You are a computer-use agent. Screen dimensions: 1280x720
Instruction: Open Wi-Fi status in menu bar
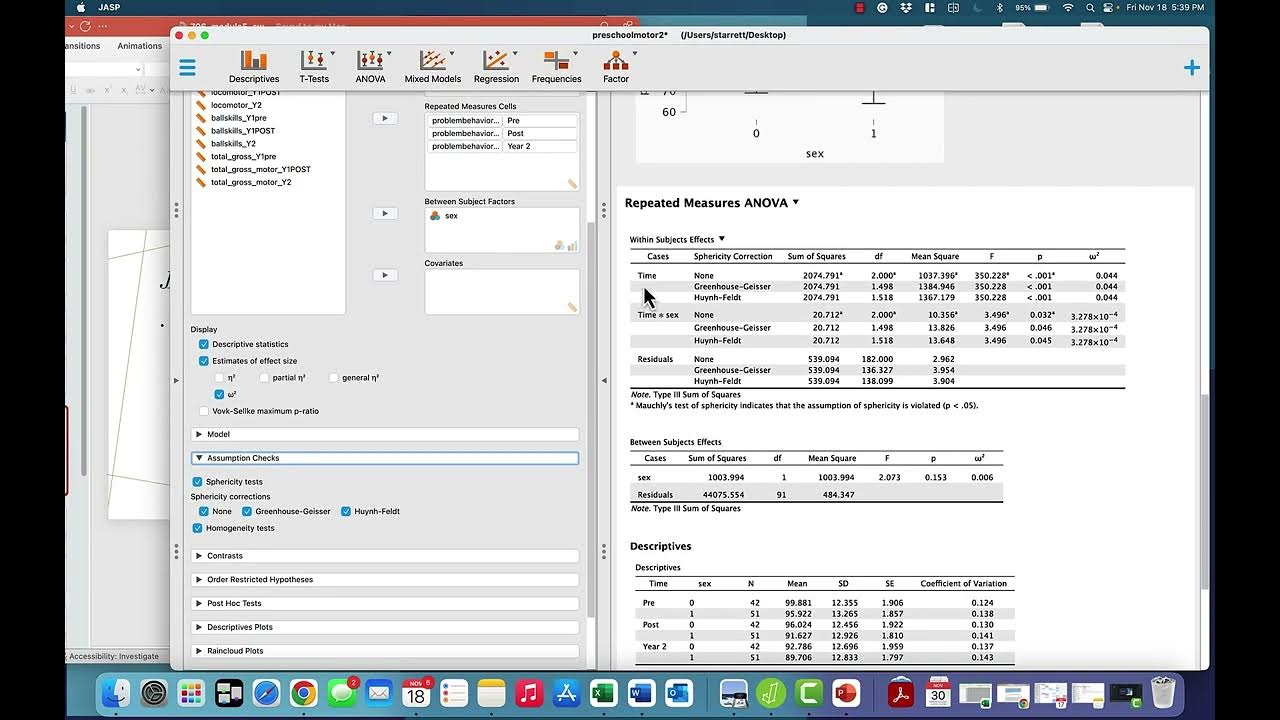click(1067, 7)
